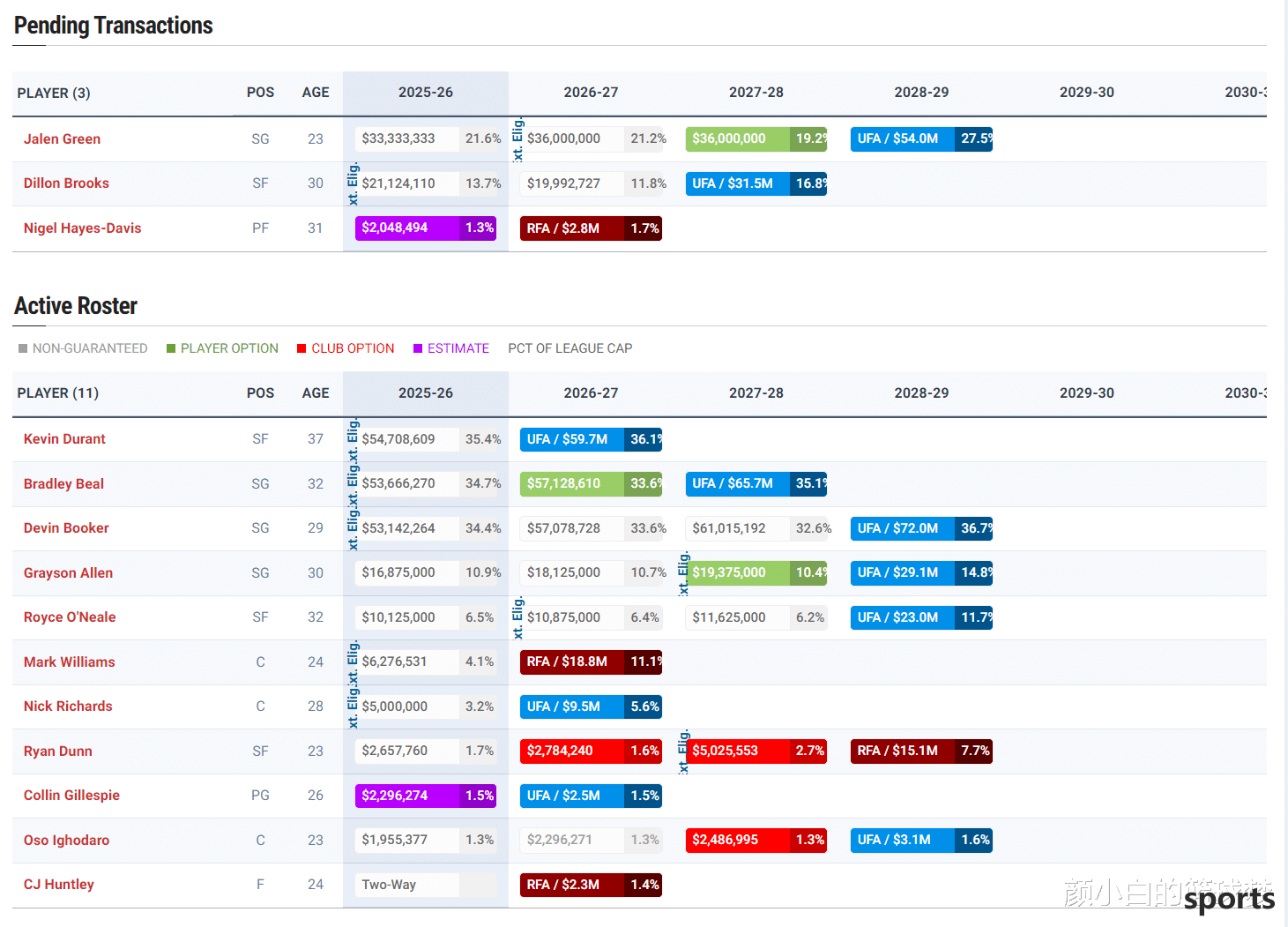Click Nigel Hayes-Davis' purple $2,048,494 estimate
Image resolution: width=1288 pixels, height=927 pixels.
click(426, 228)
